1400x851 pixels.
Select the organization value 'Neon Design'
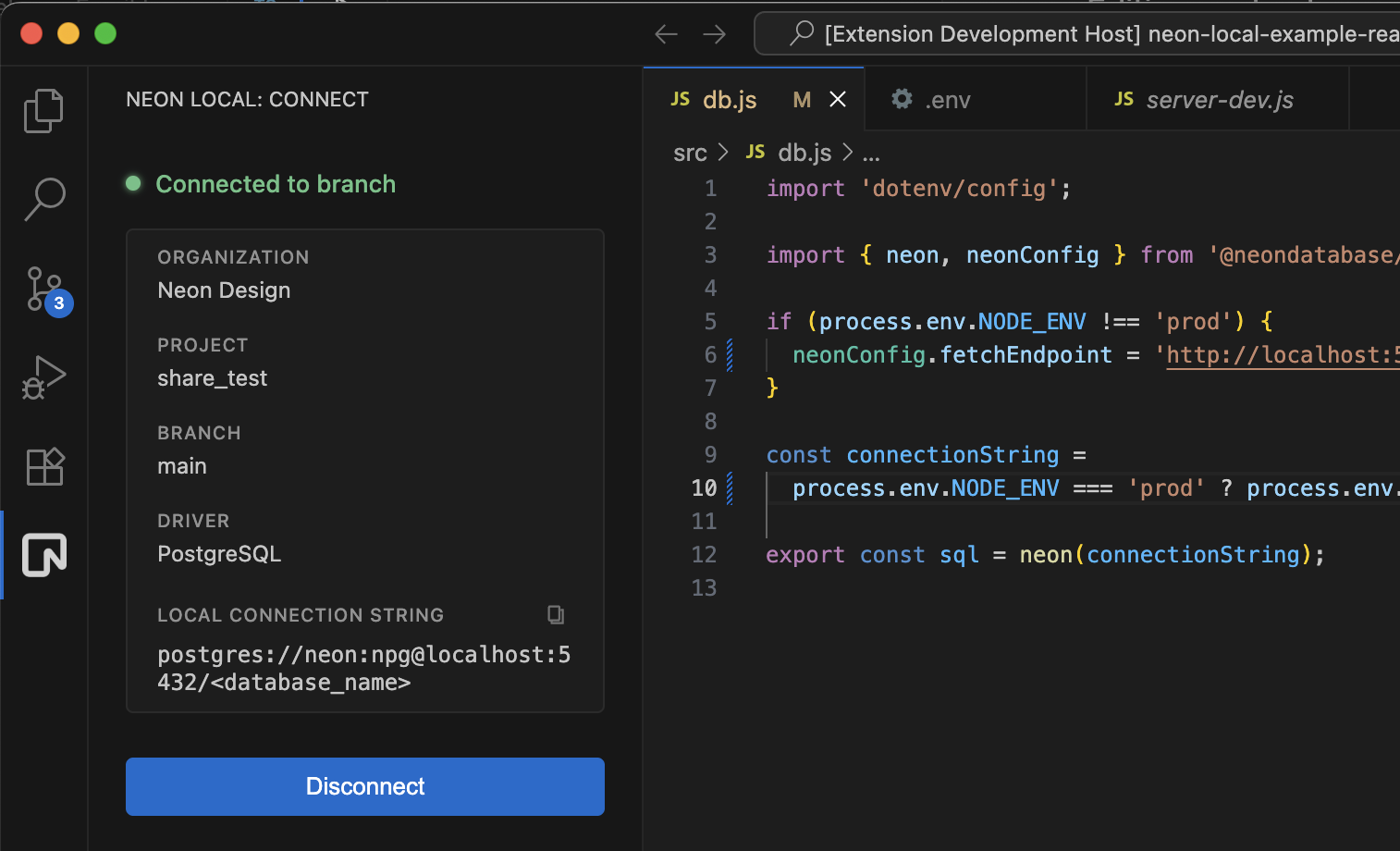(x=224, y=290)
